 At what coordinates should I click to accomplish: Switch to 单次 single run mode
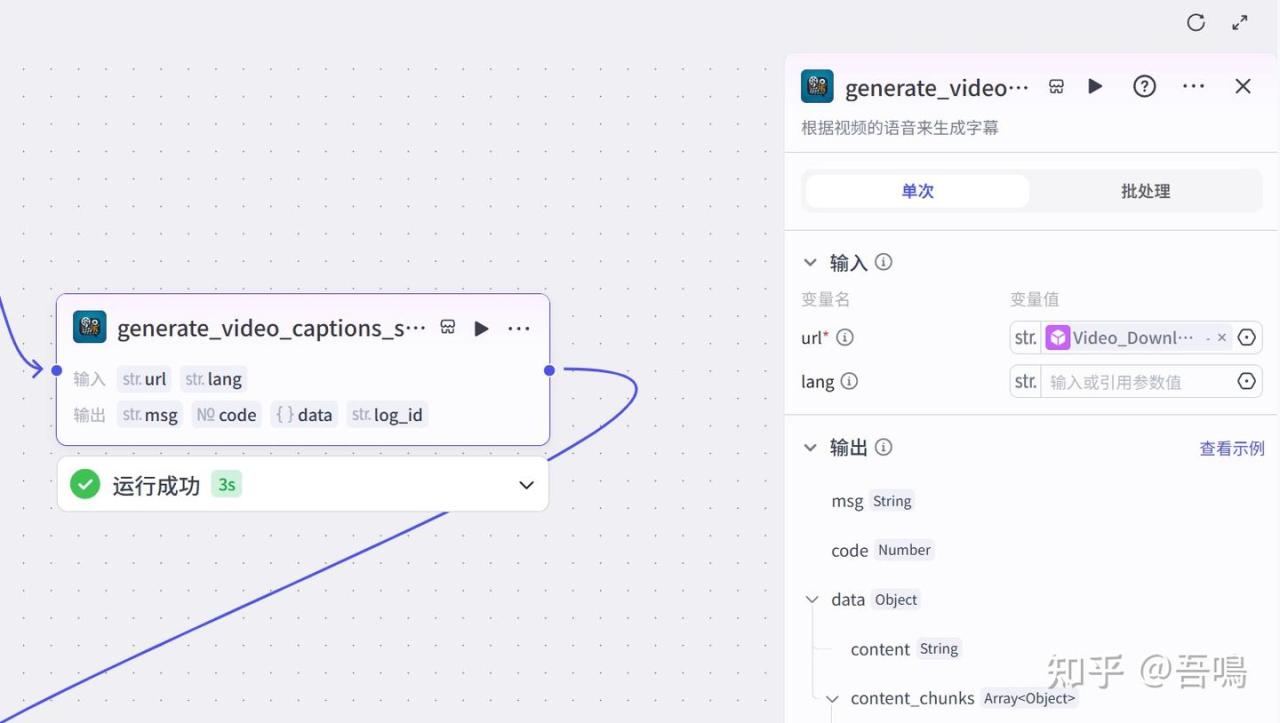coord(917,191)
